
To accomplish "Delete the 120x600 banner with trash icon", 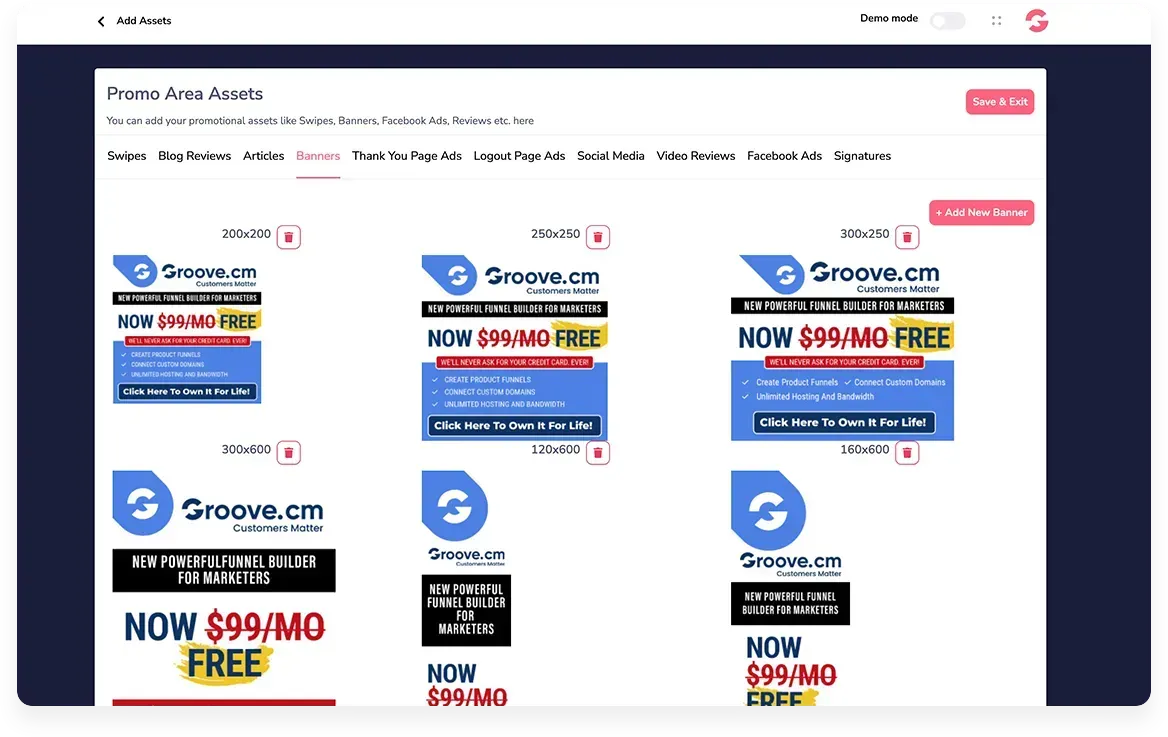I will click(x=598, y=452).
